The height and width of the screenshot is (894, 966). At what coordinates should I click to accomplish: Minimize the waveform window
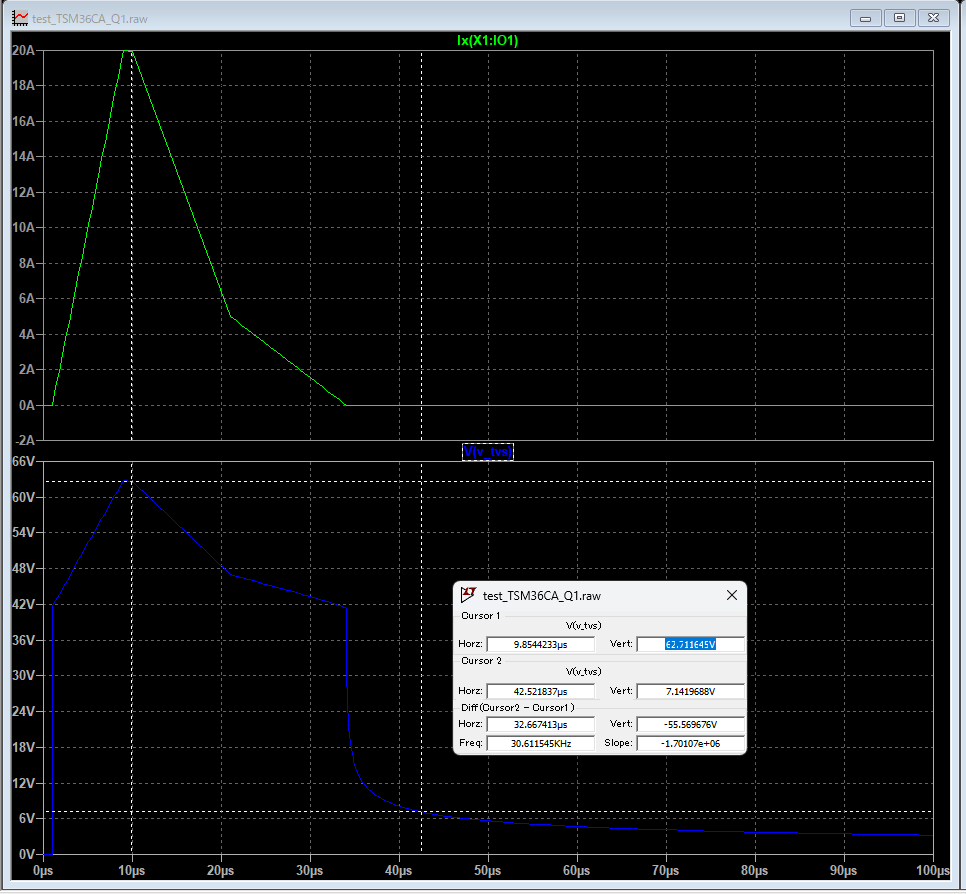coord(865,18)
